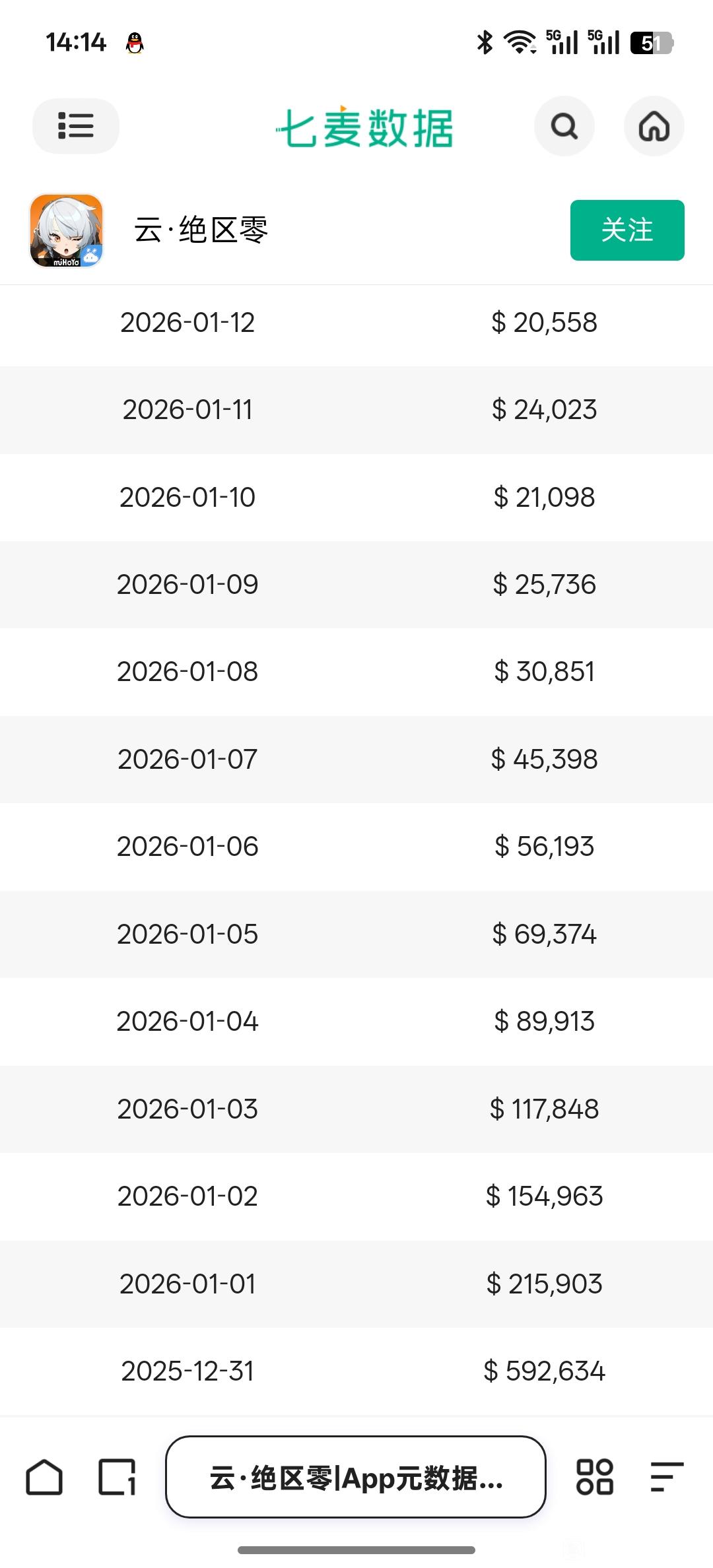Image resolution: width=713 pixels, height=1568 pixels.
Task: Tap the 云·绝区零 app title
Action: 201,230
